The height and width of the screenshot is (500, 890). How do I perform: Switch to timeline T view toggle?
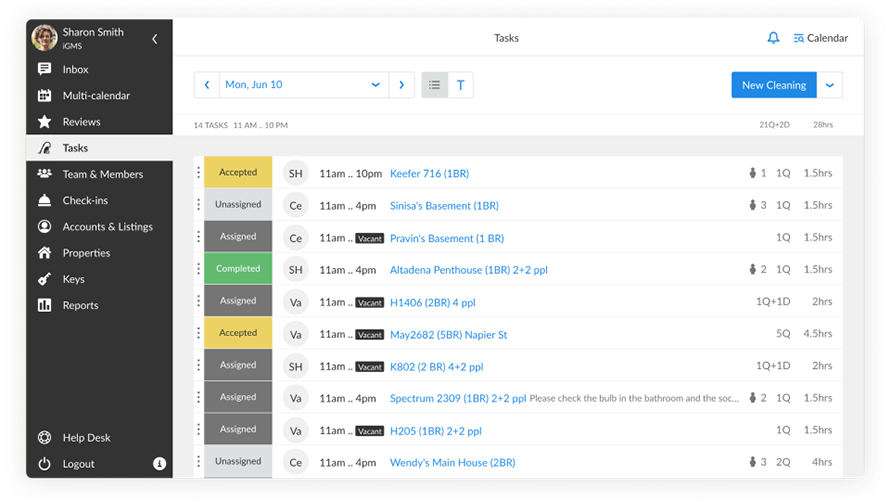click(461, 85)
